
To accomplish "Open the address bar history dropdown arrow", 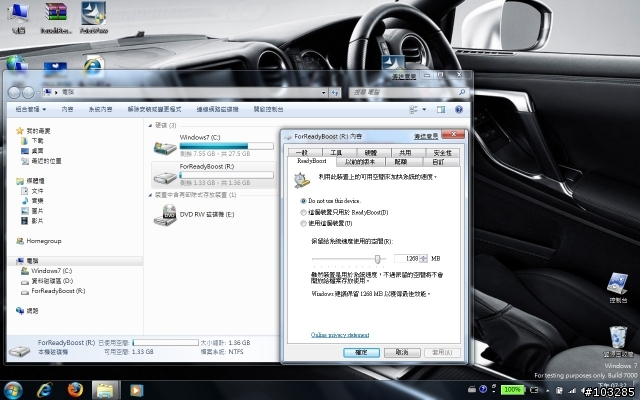I will (324, 93).
